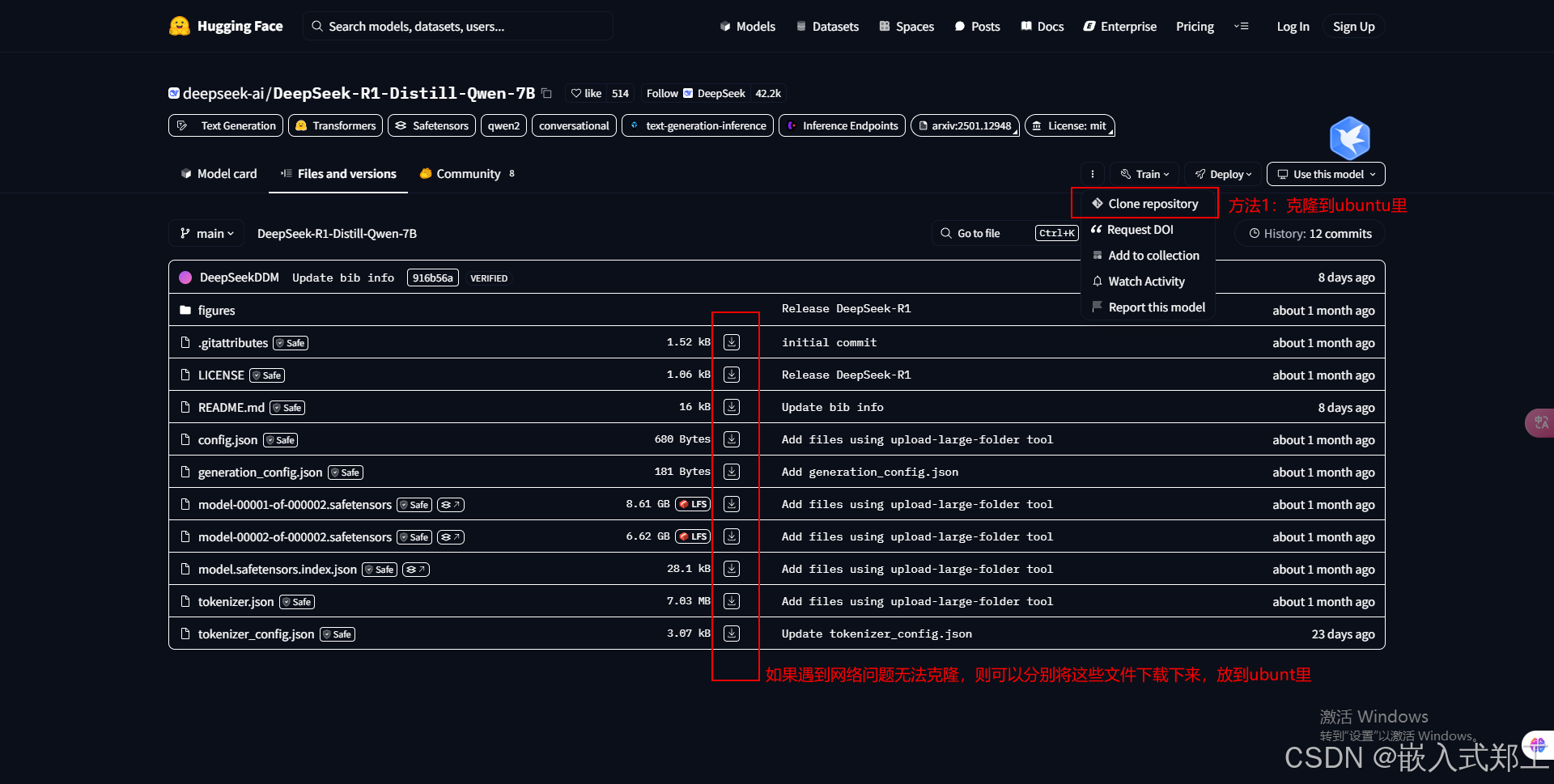Select Report this model
1554x784 pixels.
(1148, 307)
